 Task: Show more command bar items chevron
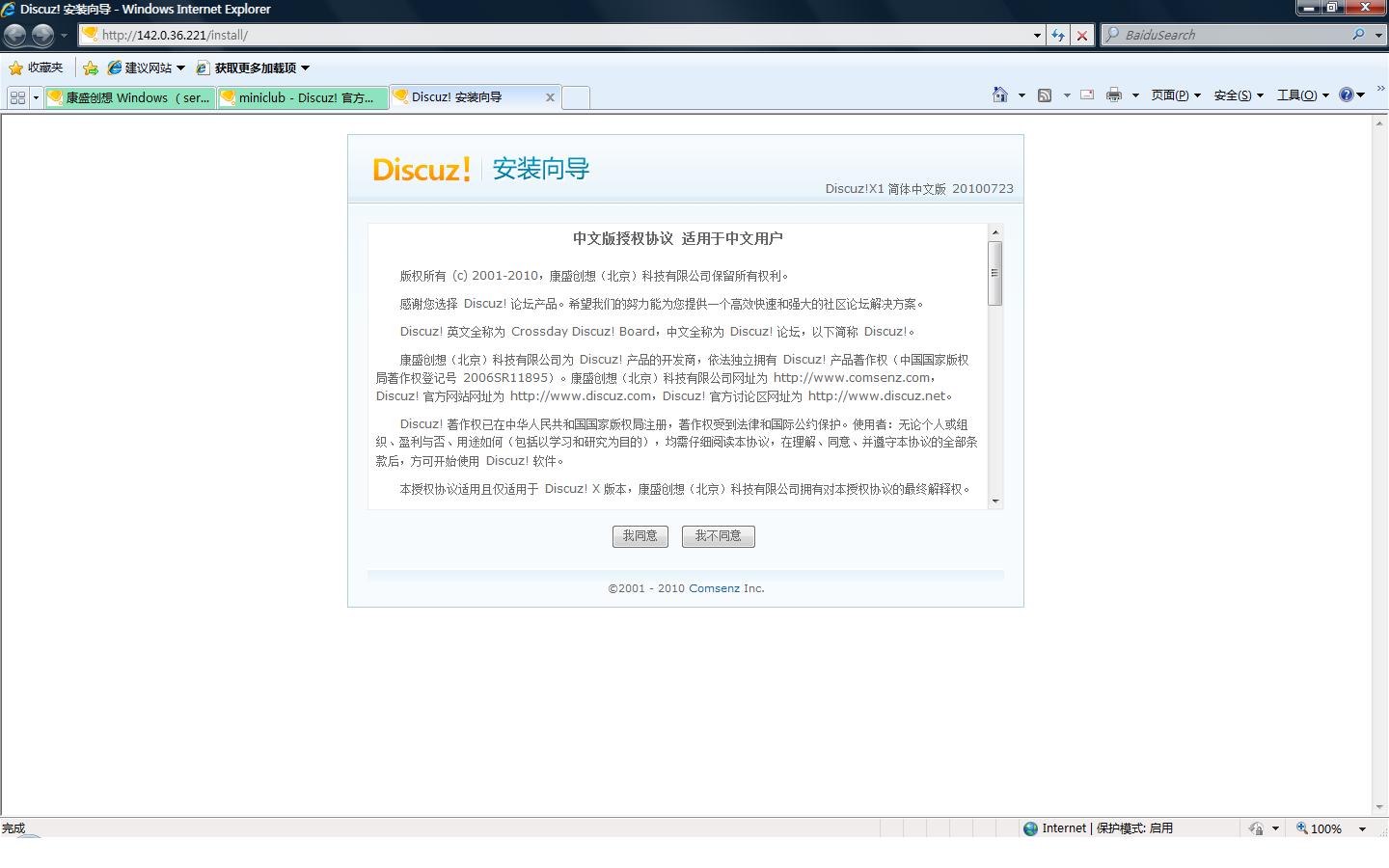click(1380, 89)
